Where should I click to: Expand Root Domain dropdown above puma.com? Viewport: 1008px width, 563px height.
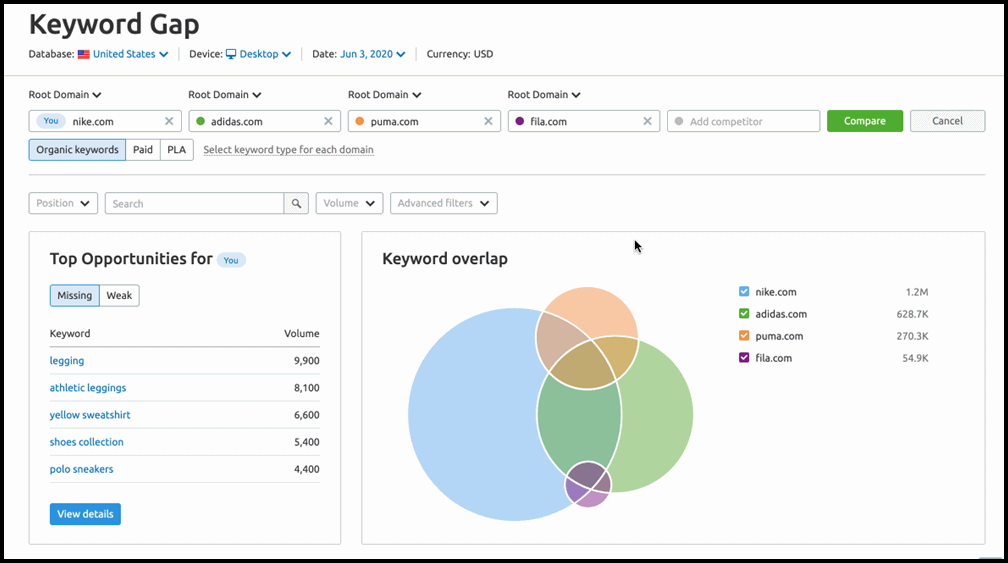pyautogui.click(x=384, y=94)
